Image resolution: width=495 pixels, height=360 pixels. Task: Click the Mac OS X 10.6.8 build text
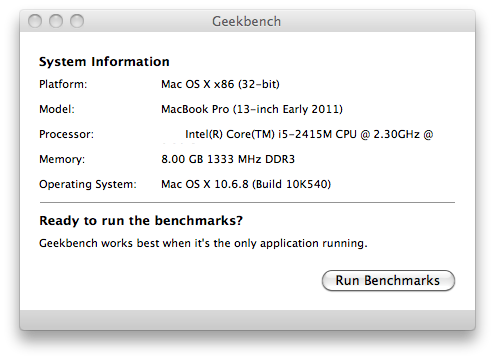pos(246,184)
